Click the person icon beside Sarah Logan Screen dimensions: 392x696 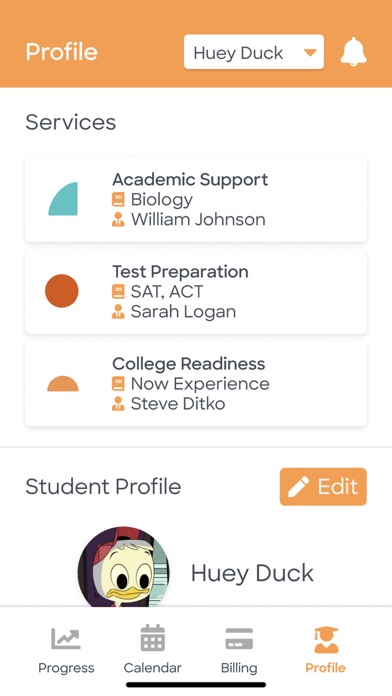click(x=118, y=312)
